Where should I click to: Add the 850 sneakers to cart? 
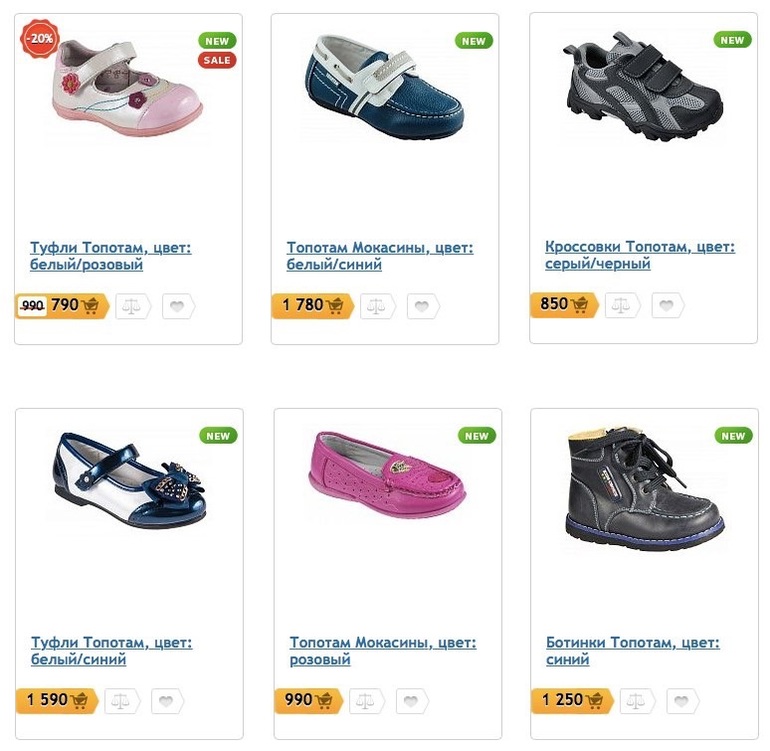[x=564, y=305]
